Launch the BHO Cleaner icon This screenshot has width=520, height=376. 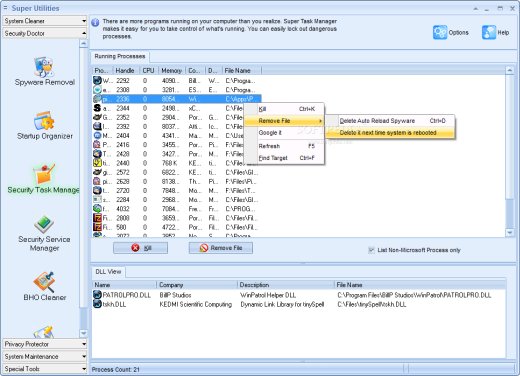tap(44, 282)
